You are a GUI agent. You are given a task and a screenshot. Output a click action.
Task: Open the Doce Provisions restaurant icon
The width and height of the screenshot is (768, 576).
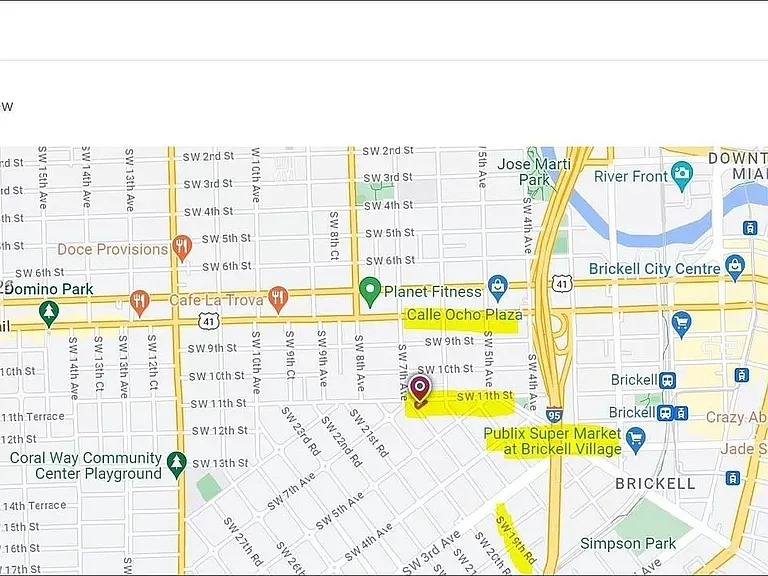click(182, 247)
